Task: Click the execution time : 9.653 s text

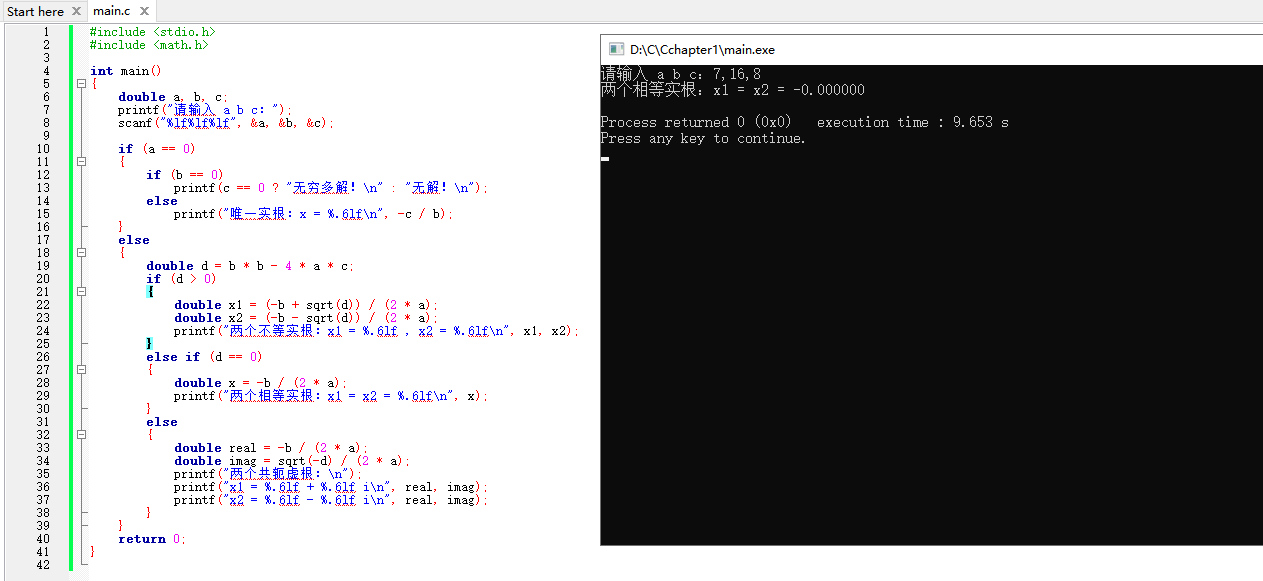Action: tap(913, 122)
